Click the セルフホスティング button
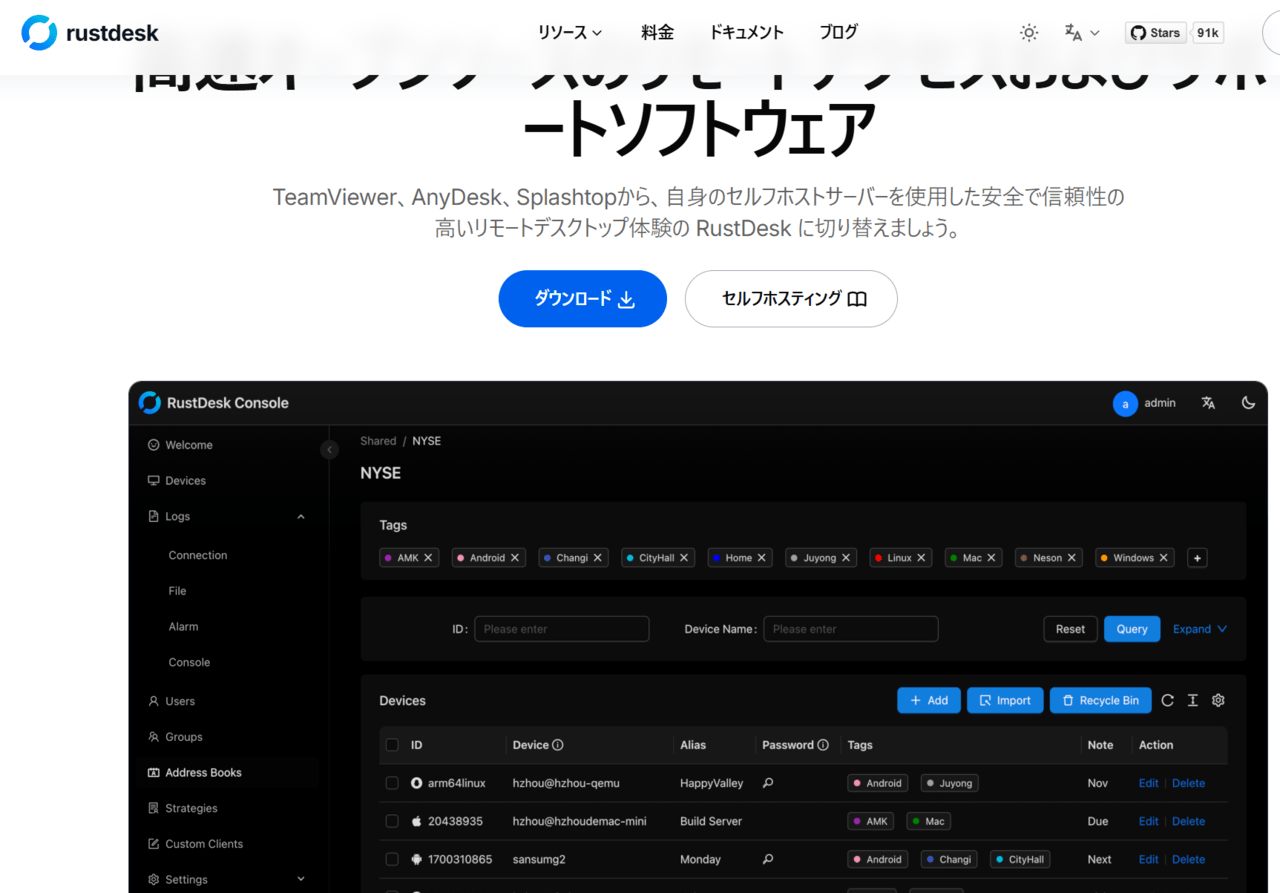This screenshot has width=1280, height=893. [791, 298]
